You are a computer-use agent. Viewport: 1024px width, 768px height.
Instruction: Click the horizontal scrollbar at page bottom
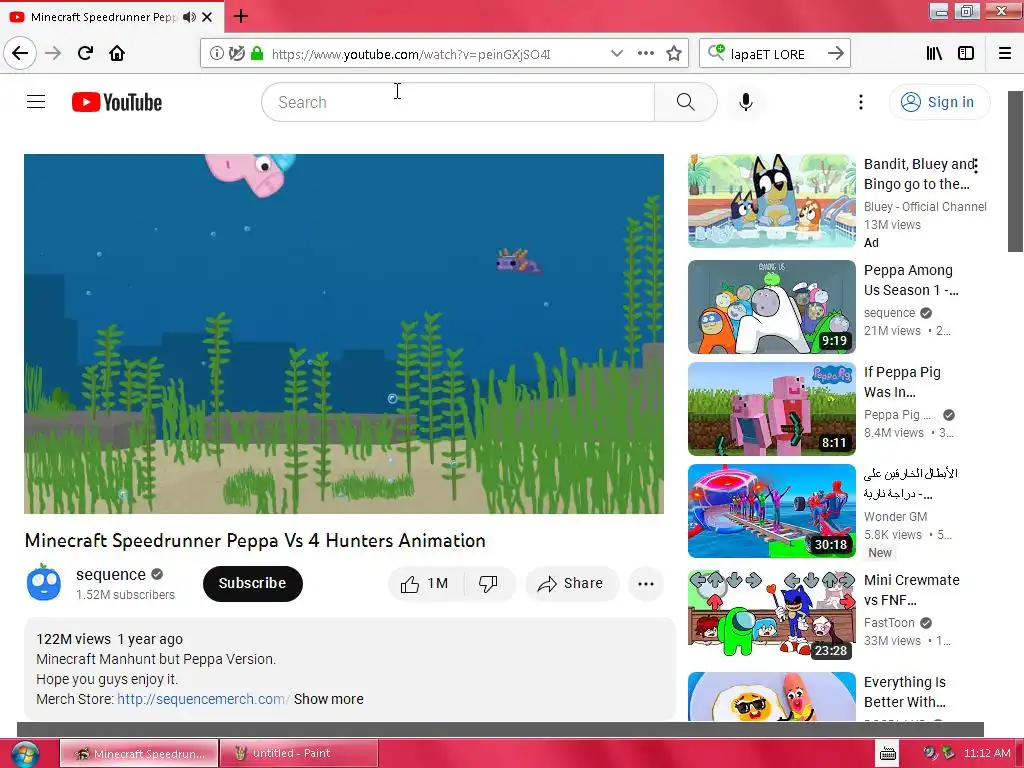coord(500,729)
